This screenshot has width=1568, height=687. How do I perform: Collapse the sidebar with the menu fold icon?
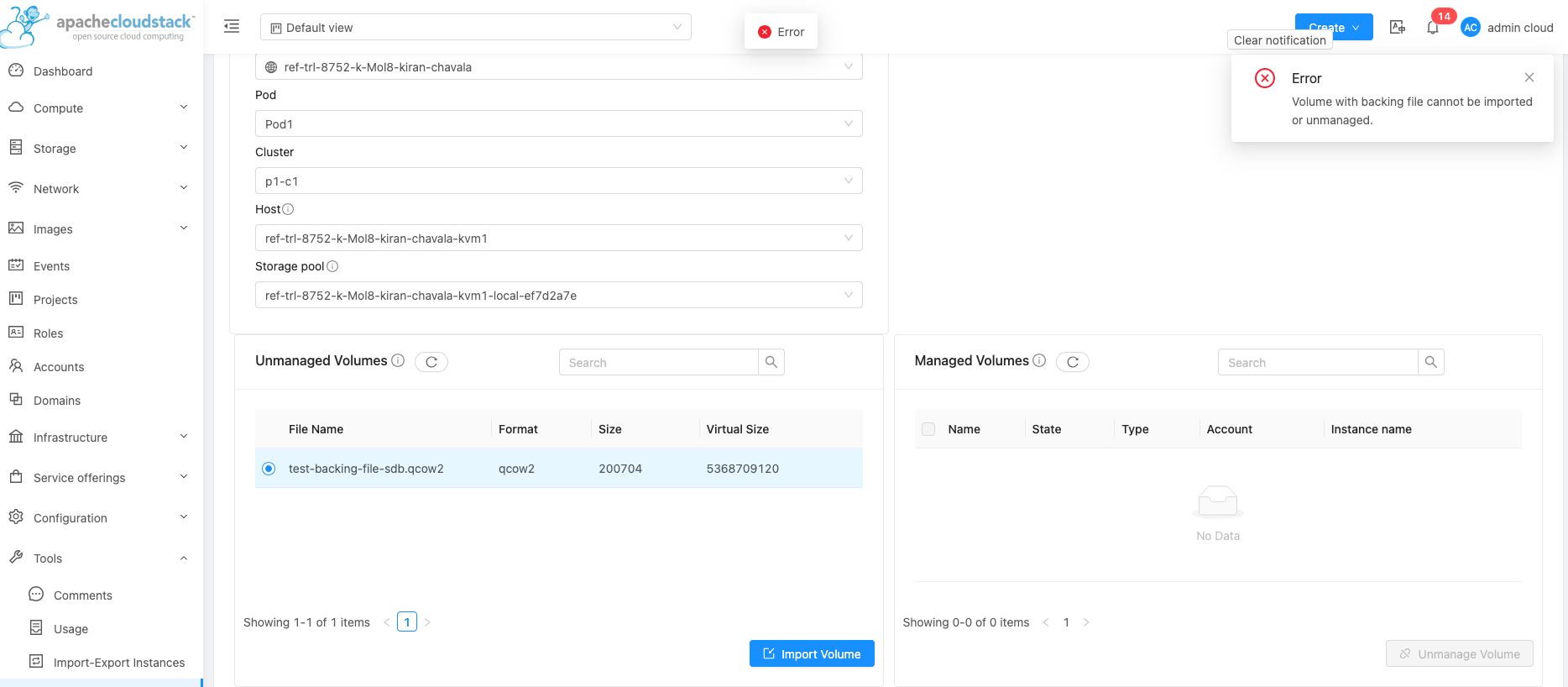(x=232, y=27)
